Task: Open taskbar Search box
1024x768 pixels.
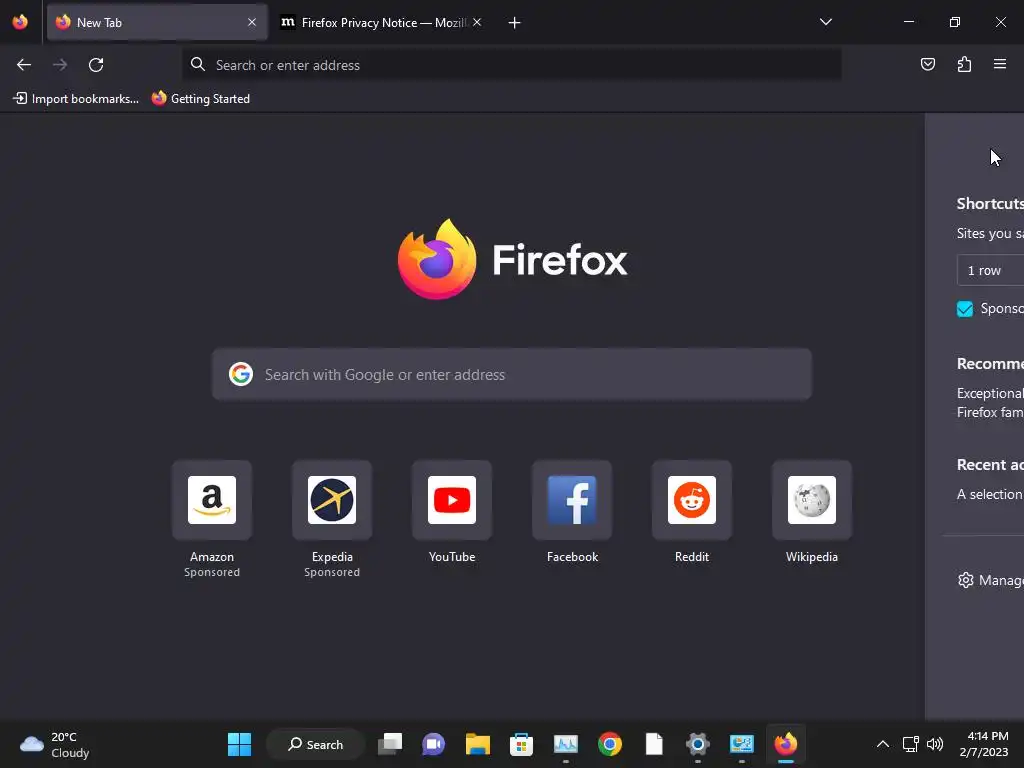Action: 315,744
